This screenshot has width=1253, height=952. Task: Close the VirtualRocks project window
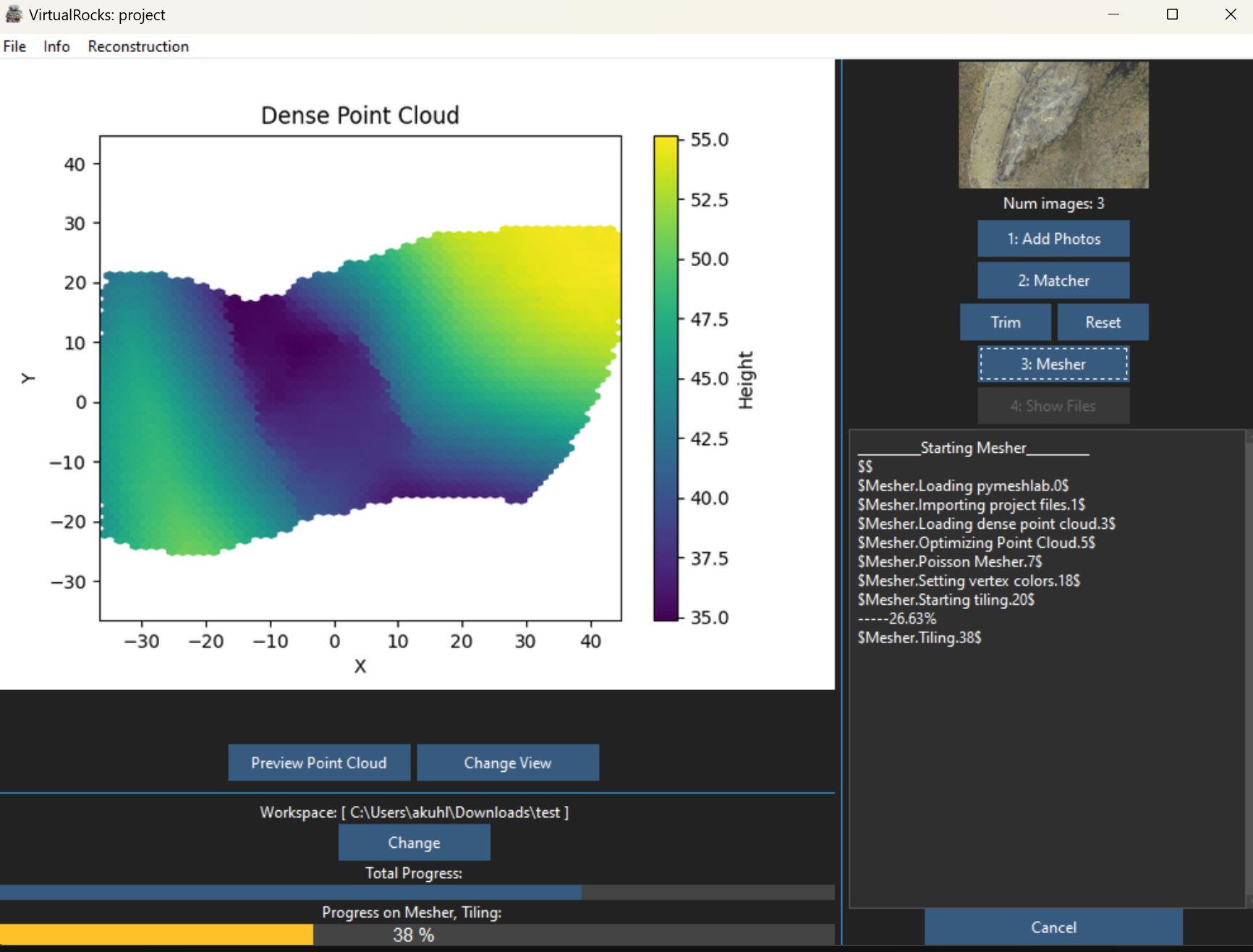click(1230, 14)
